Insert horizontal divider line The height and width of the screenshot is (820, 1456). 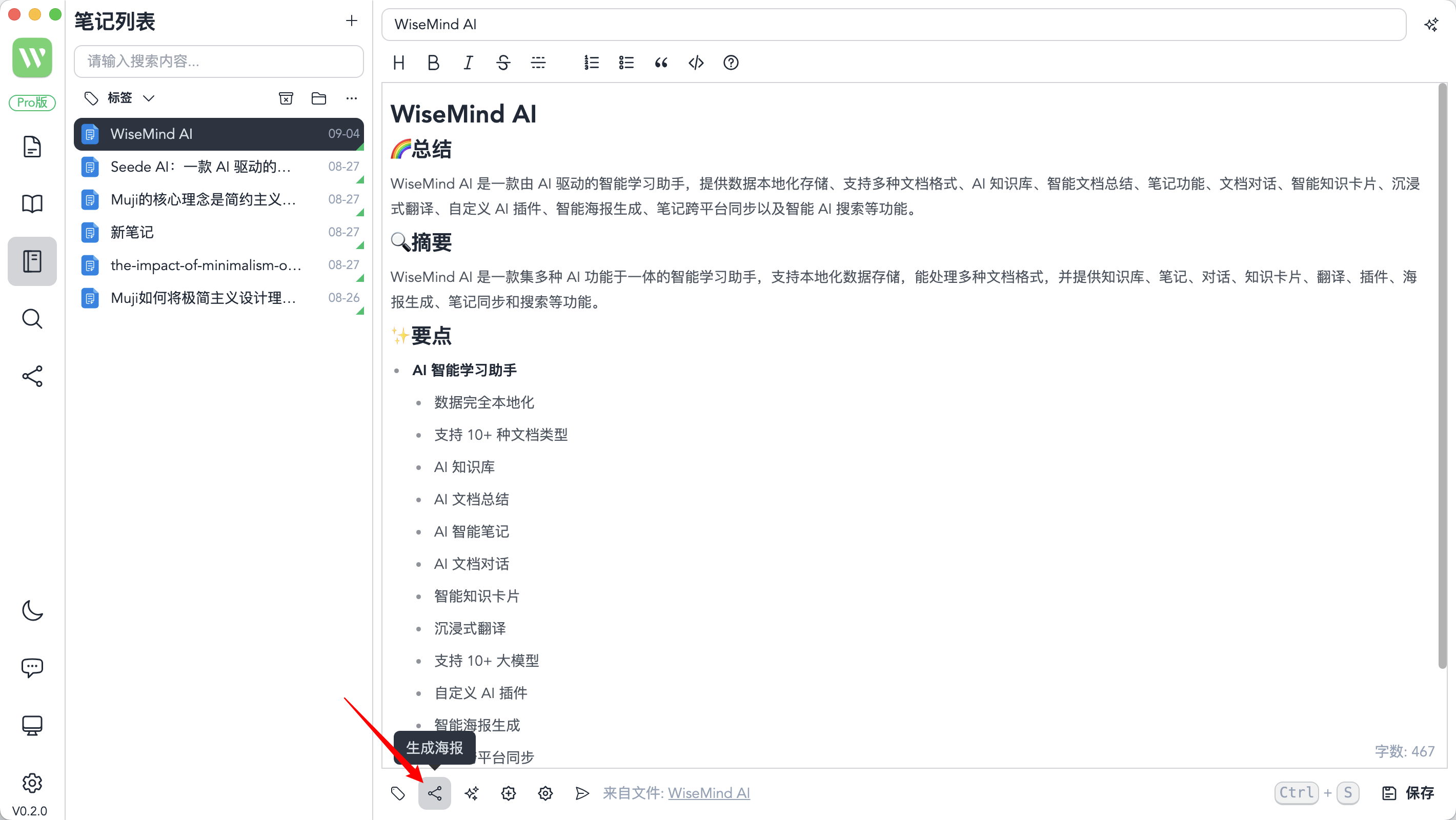tap(538, 63)
